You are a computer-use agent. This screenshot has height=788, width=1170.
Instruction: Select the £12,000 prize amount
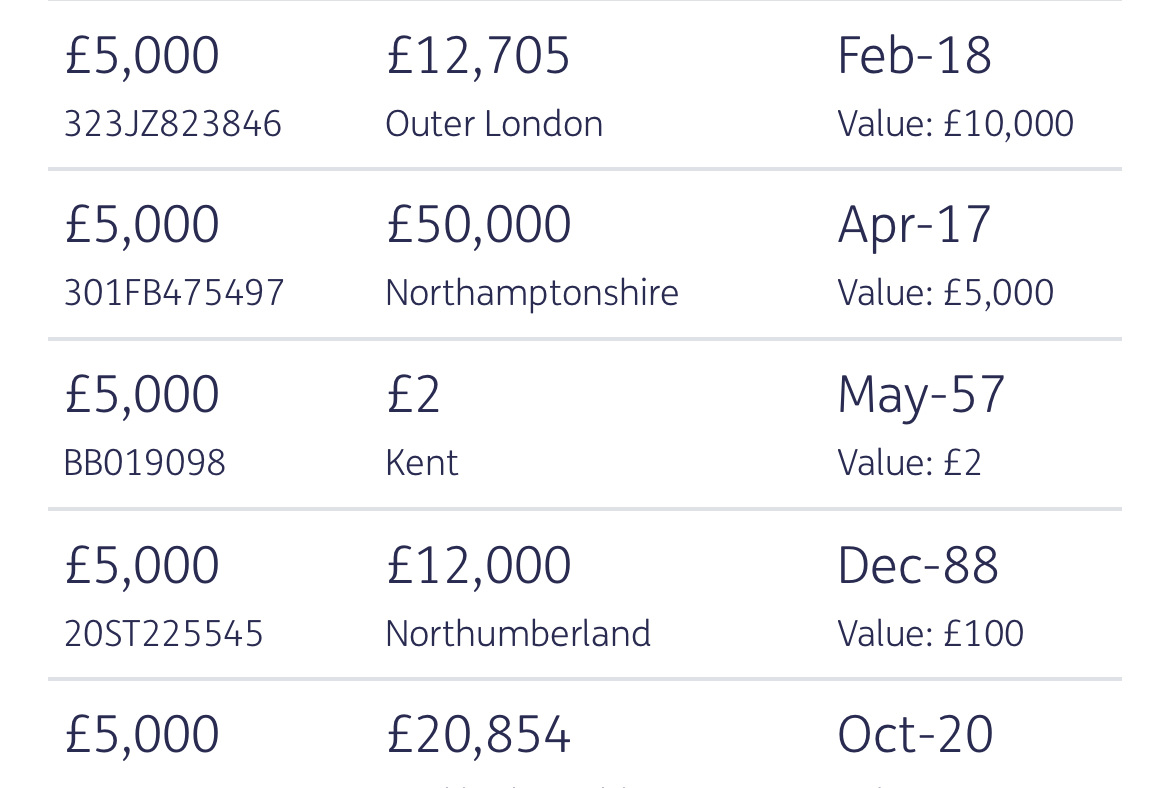coord(479,566)
